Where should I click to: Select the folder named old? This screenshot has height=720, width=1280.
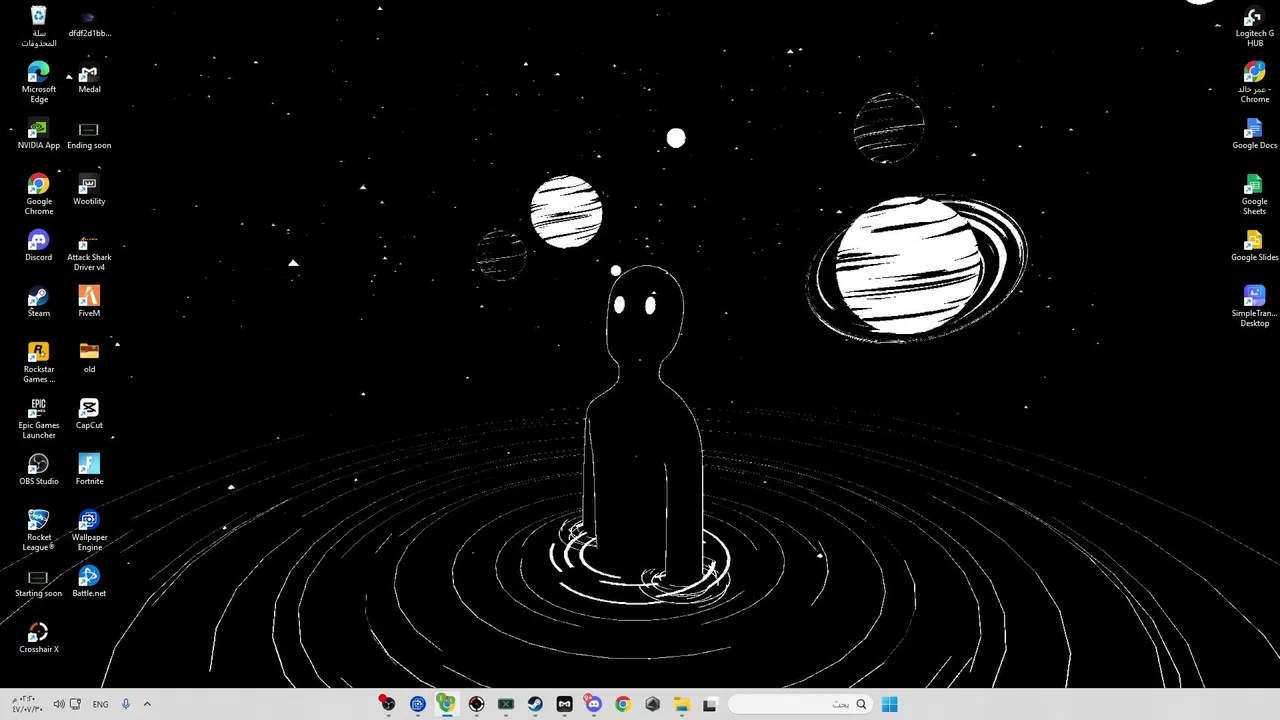89,358
